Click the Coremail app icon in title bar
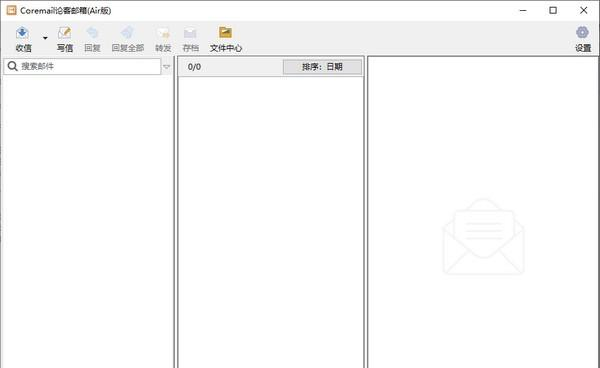600x368 pixels. [11, 10]
